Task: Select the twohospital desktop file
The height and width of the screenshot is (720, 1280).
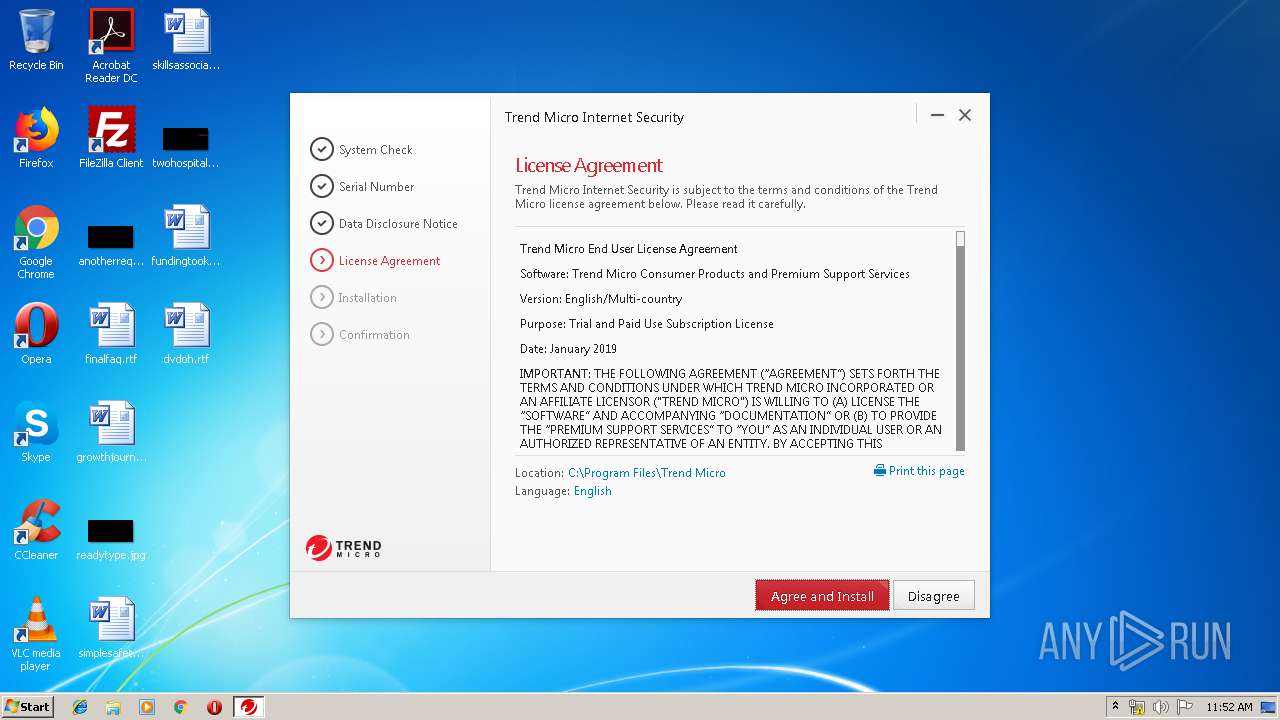Action: pyautogui.click(x=186, y=147)
